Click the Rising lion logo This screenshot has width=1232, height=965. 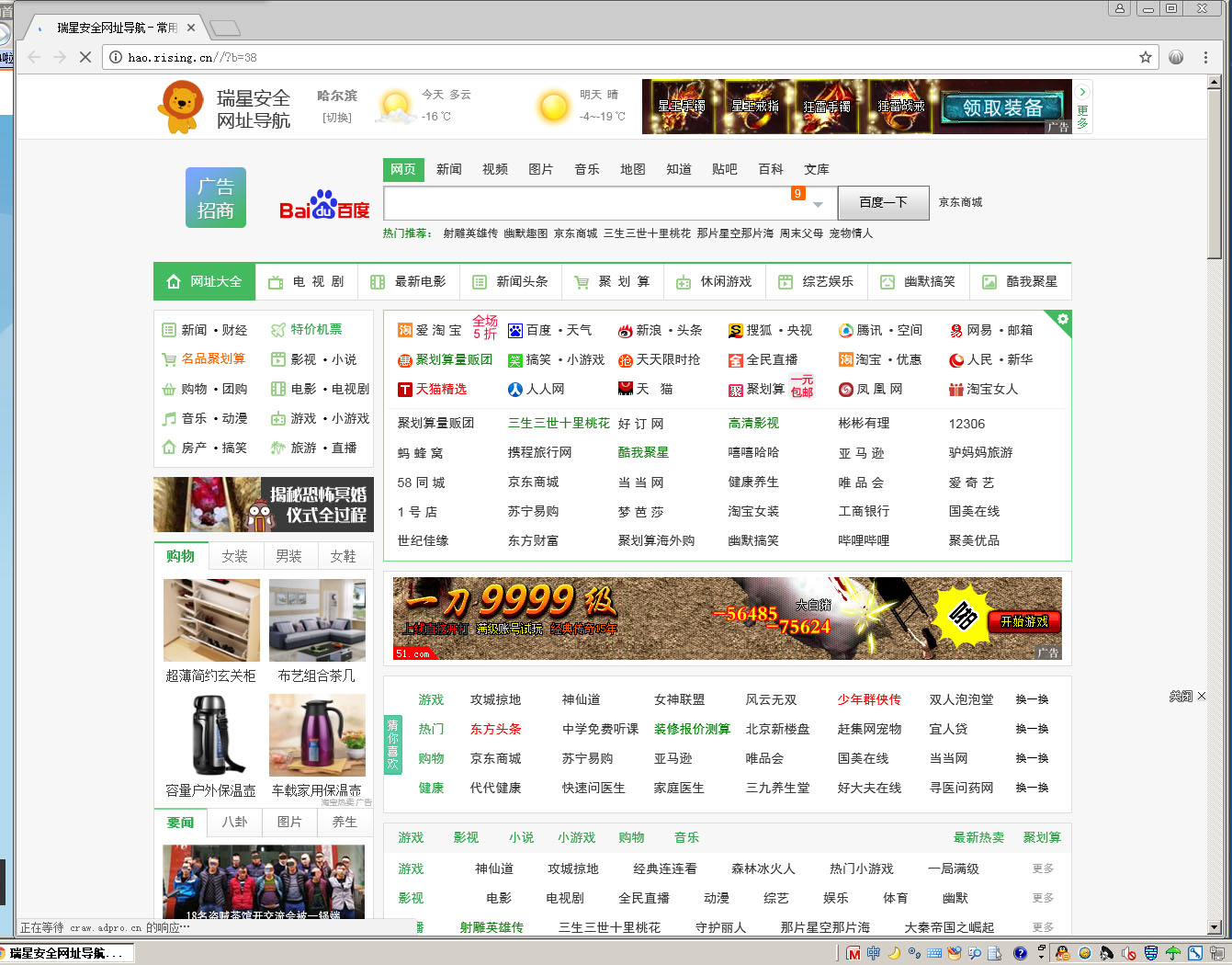tap(181, 107)
